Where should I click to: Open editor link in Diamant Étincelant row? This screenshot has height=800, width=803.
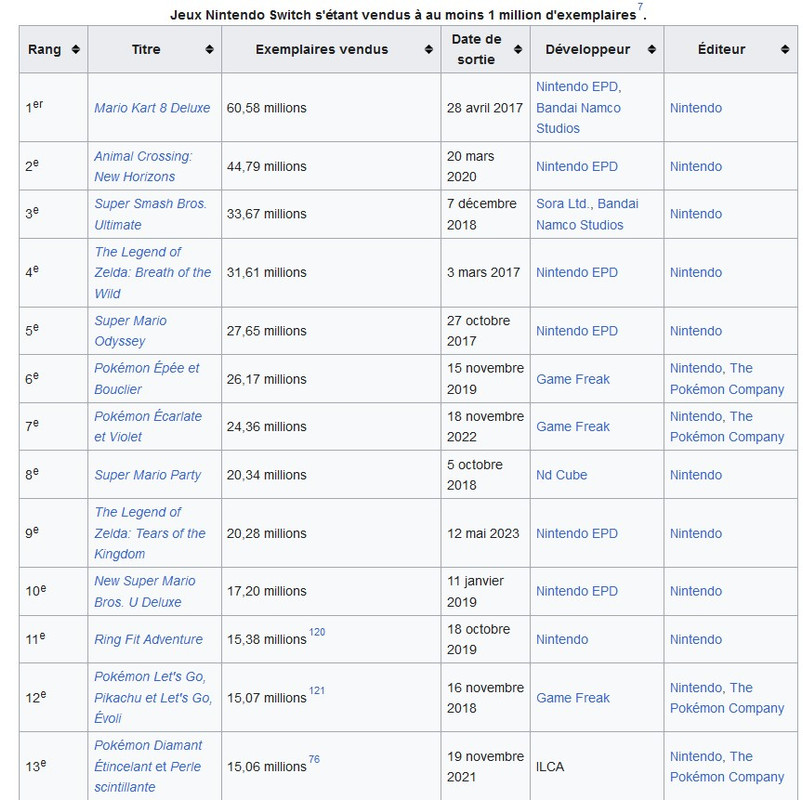coord(727,766)
